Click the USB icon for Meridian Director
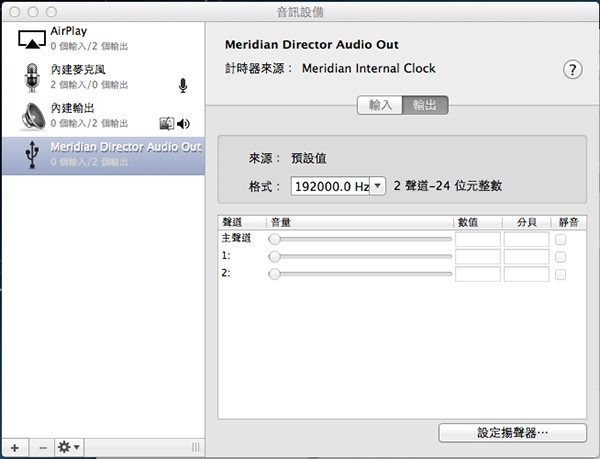The height and width of the screenshot is (459, 600). (x=32, y=155)
